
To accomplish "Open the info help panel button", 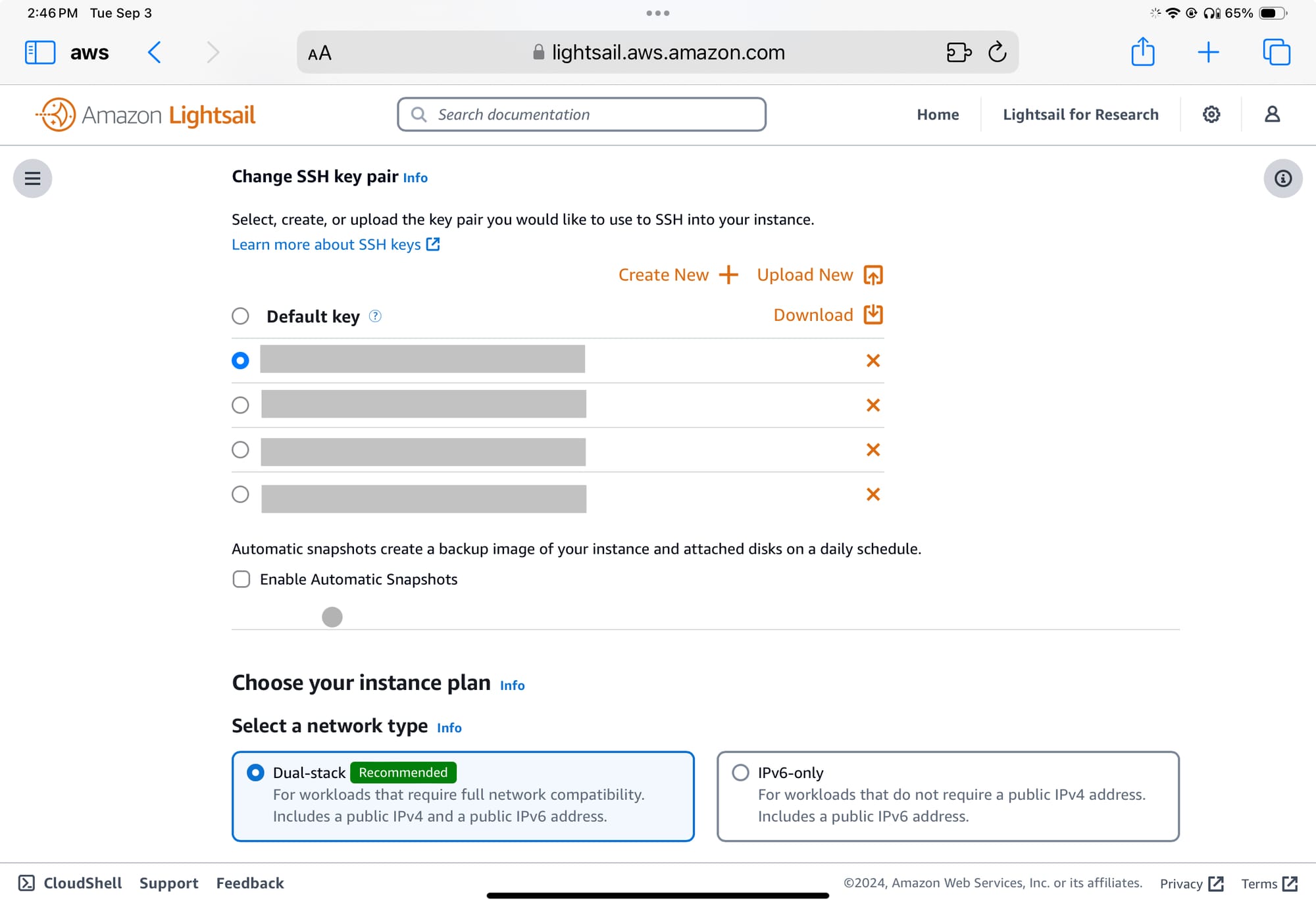I will click(x=1283, y=178).
